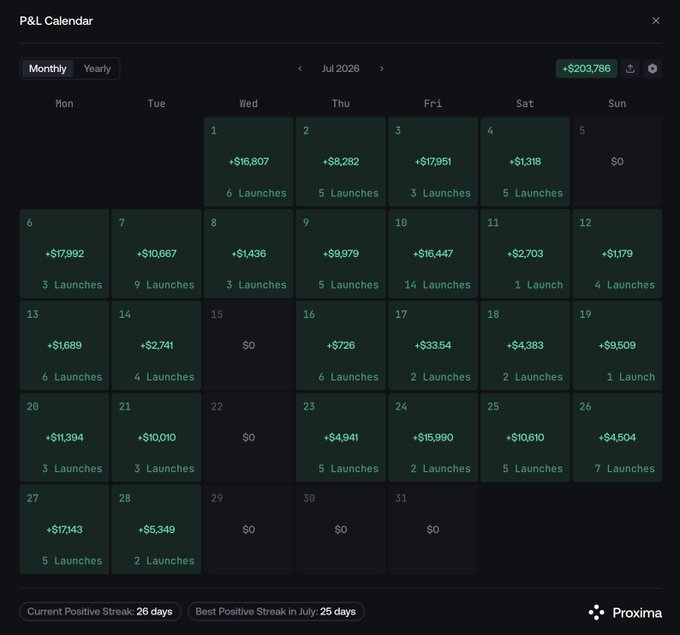Image resolution: width=680 pixels, height=635 pixels.
Task: Select July 2 cell showing +$8,282
Action: click(341, 161)
